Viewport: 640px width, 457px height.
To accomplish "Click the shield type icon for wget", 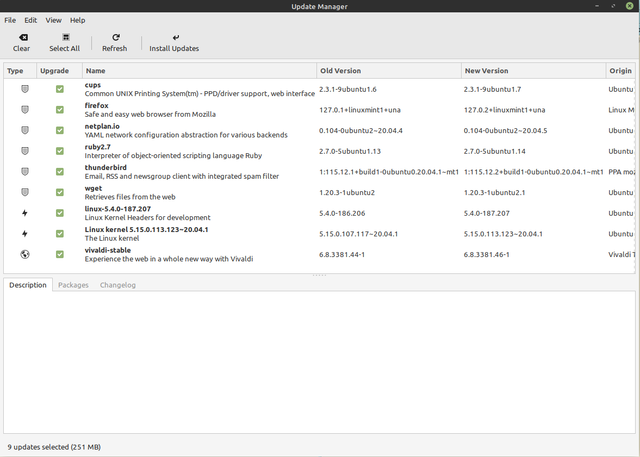I will click(25, 192).
